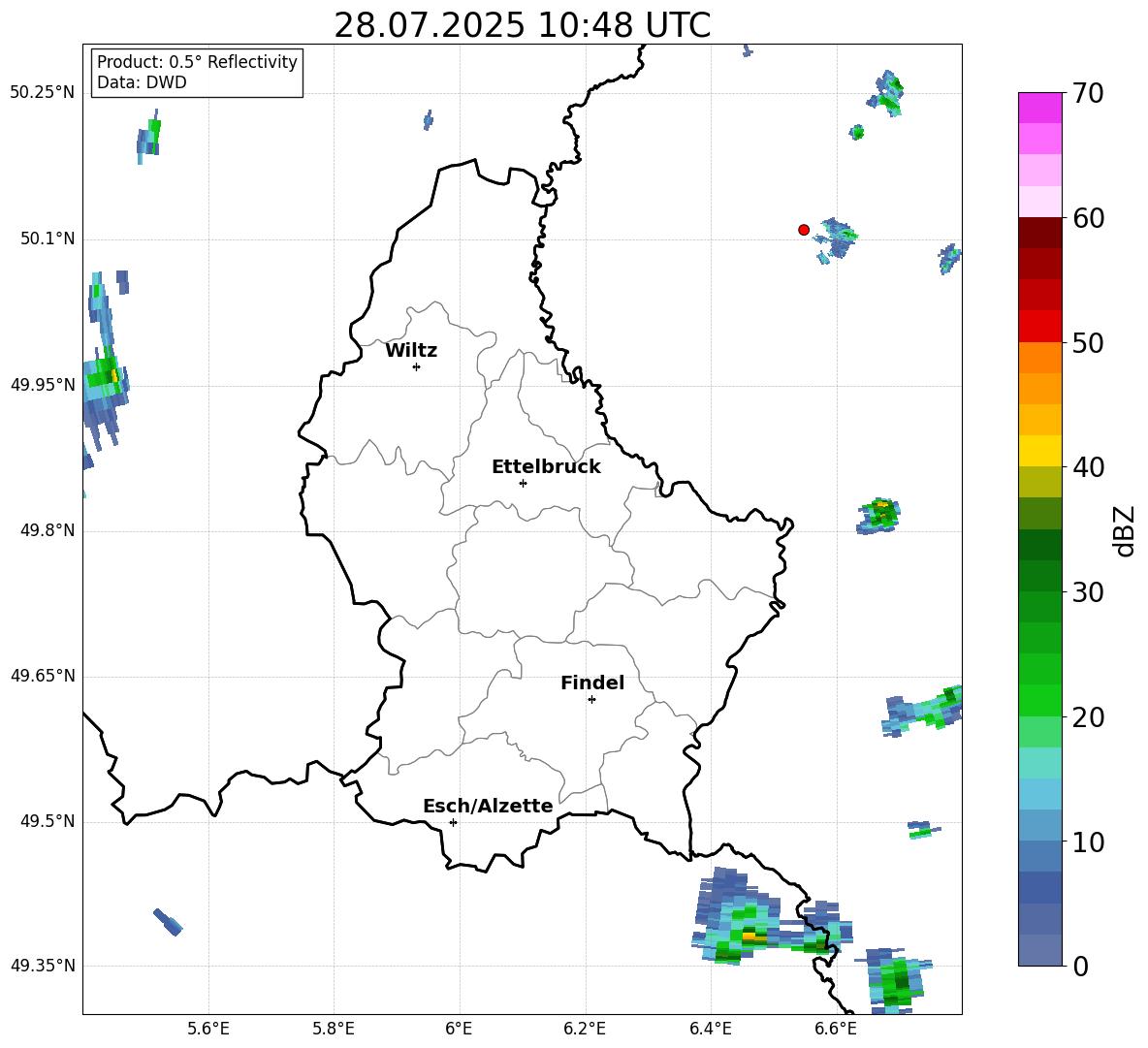Click the 20 dBZ colorbar tick label
The image size is (1148, 1048).
1088,717
